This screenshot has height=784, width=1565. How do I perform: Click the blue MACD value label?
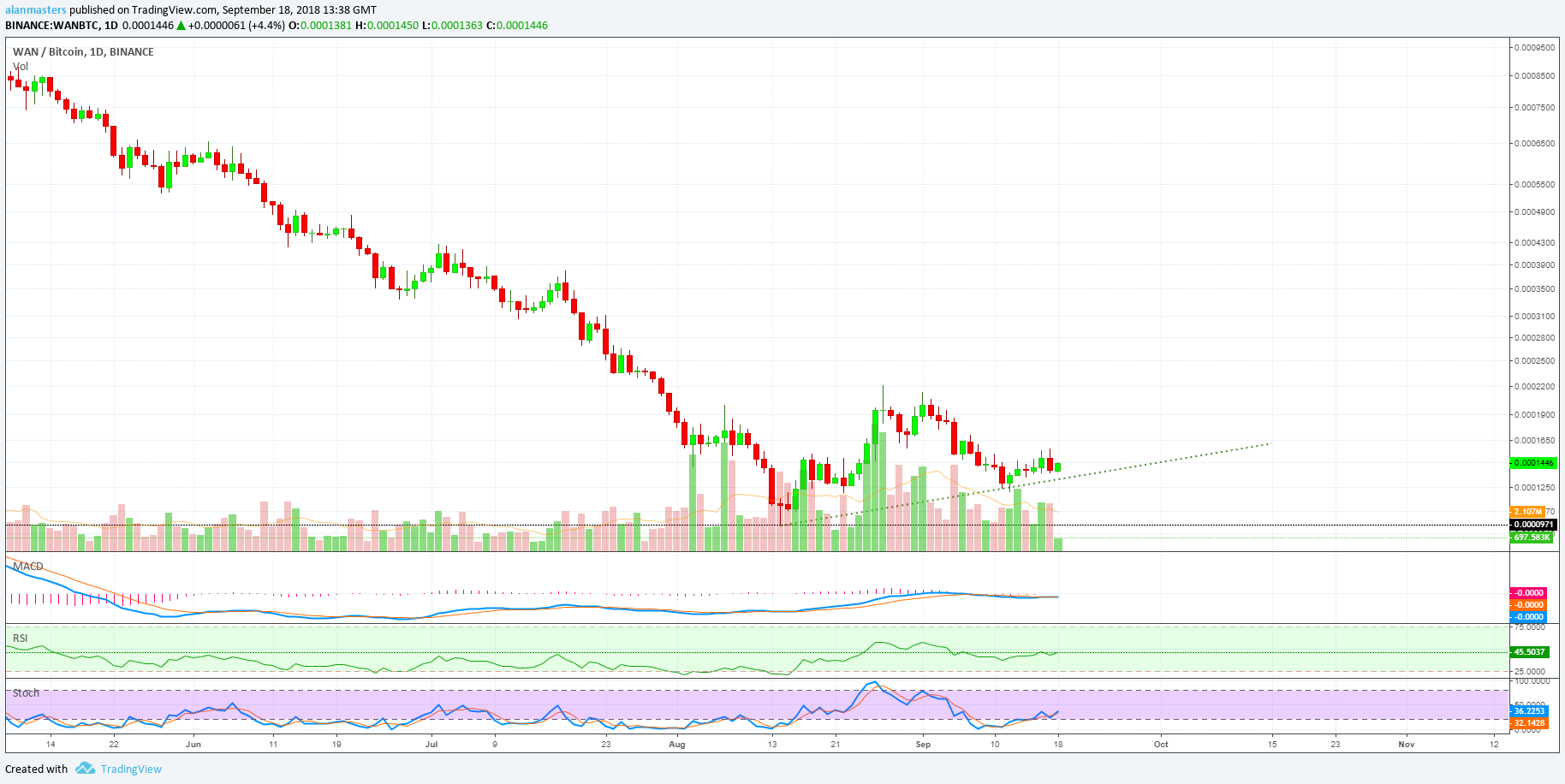point(1528,617)
